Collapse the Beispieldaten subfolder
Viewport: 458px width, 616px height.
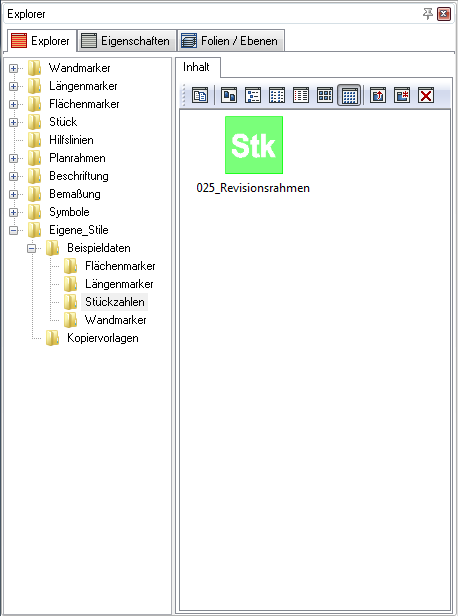[31, 248]
